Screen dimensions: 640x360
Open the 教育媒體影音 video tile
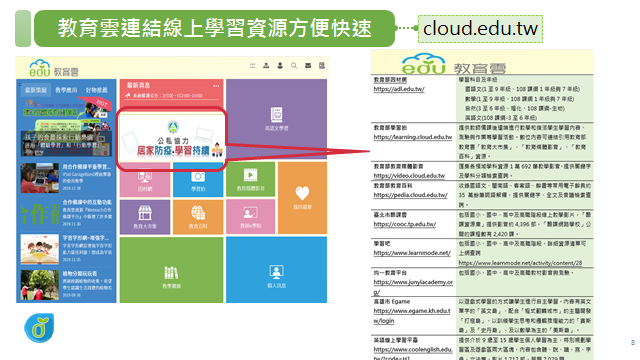tap(251, 180)
